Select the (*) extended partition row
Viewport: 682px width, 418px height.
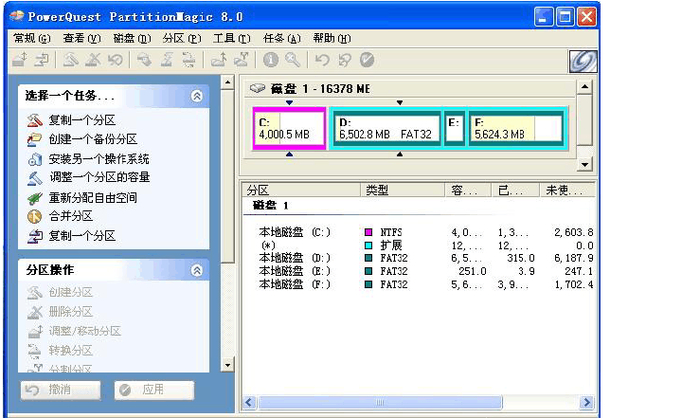(x=418, y=245)
